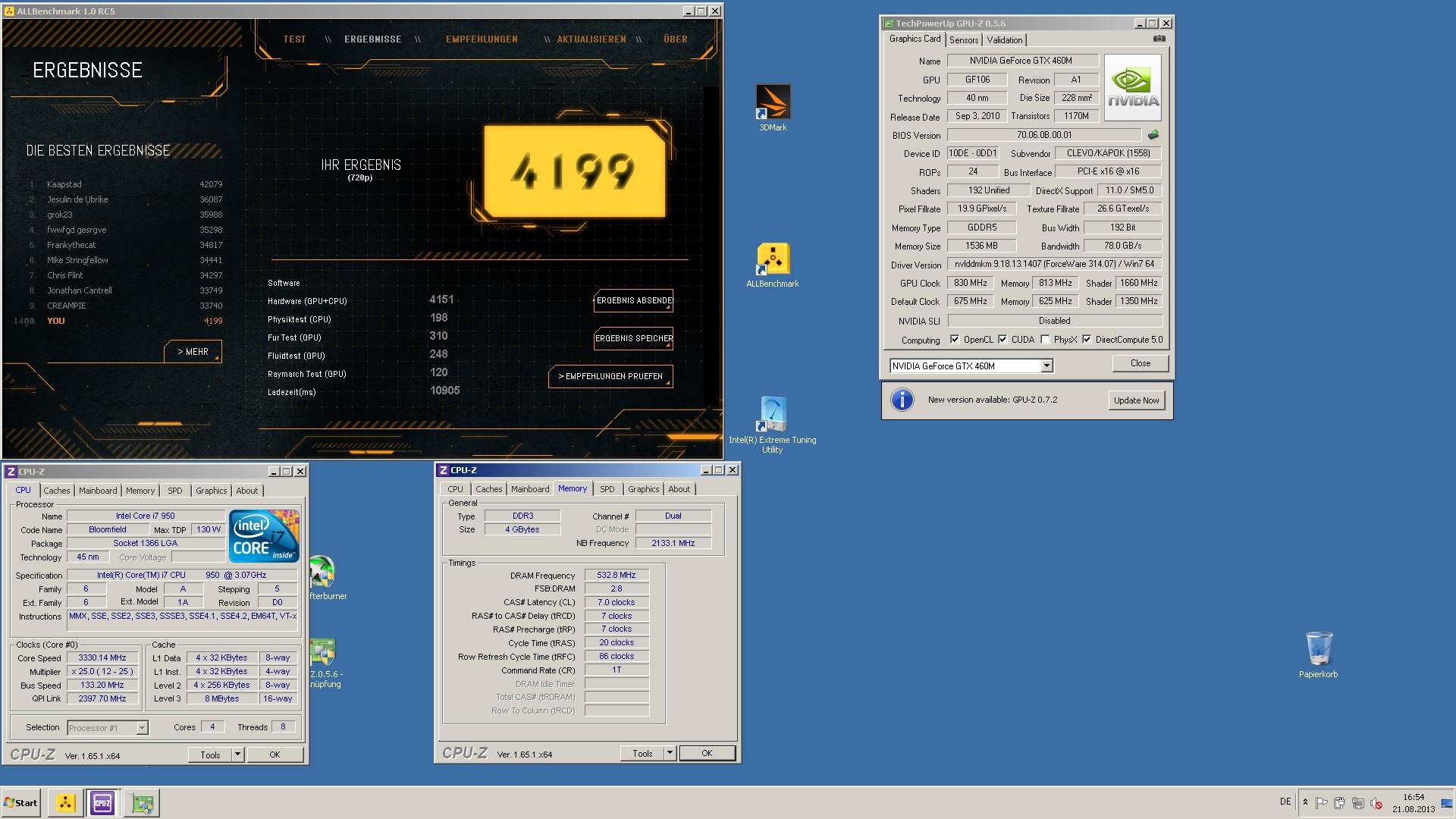
Task: Click the DRAM Frequency value field
Action: click(617, 575)
